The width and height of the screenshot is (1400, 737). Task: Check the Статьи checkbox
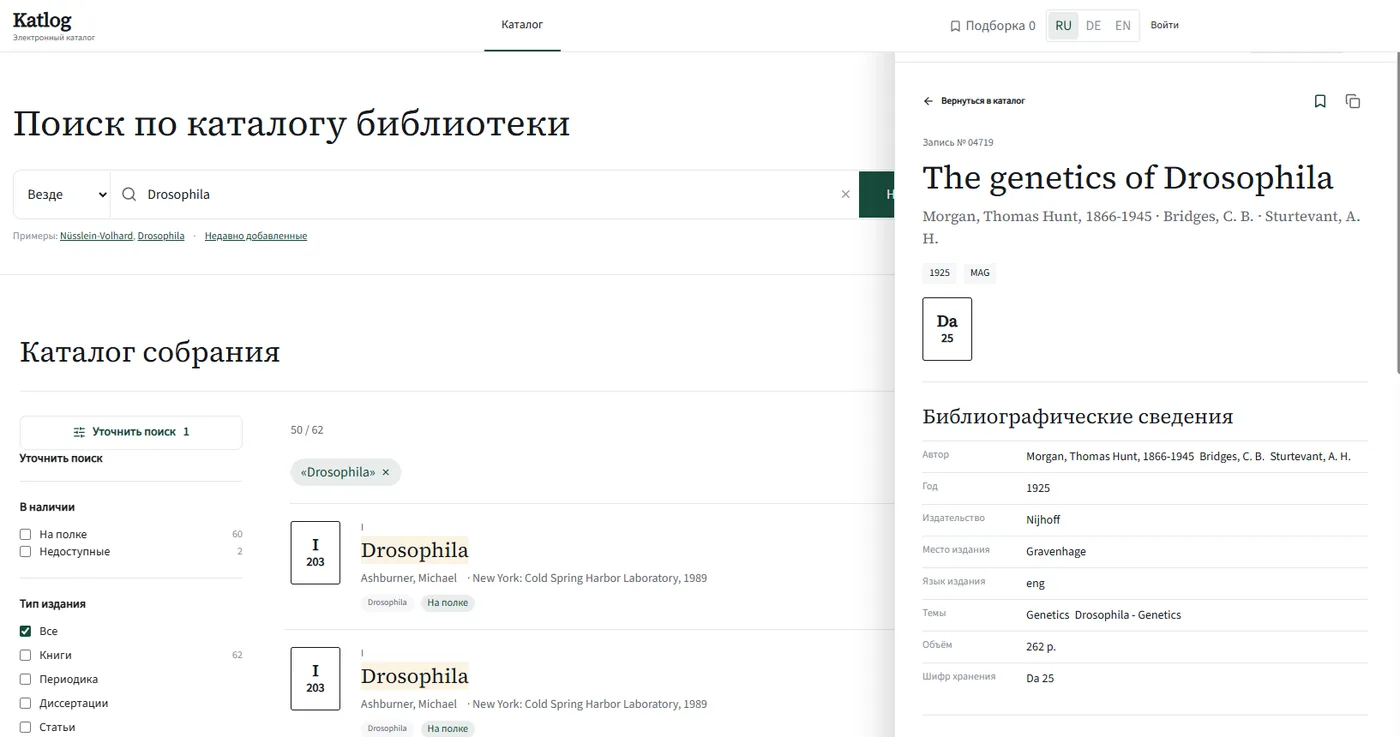[26, 728]
